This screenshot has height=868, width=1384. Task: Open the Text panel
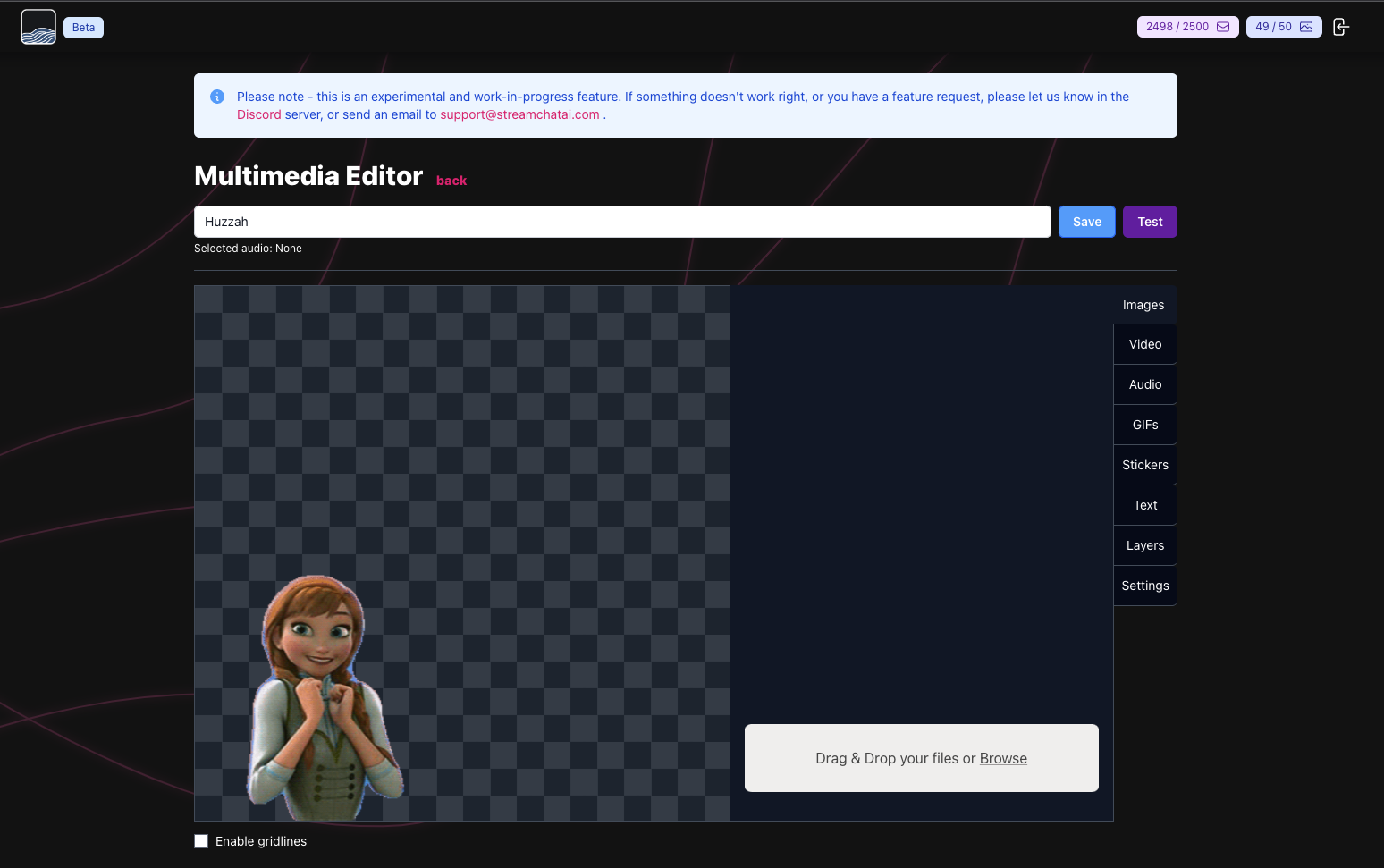[1144, 504]
